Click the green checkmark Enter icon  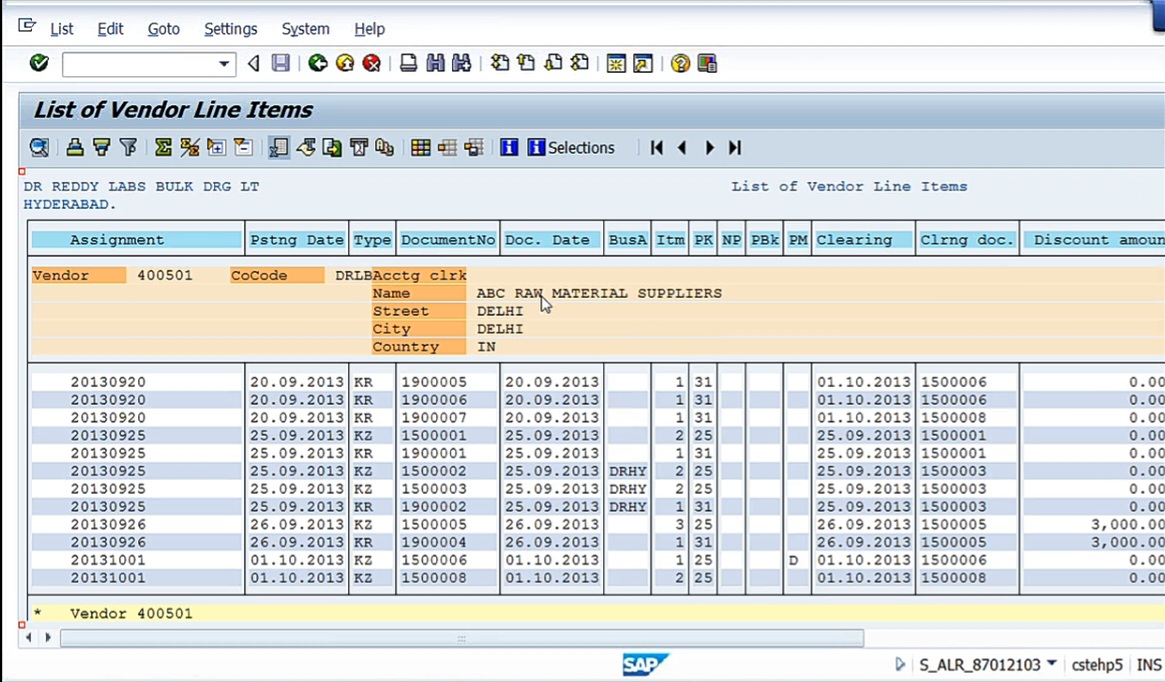39,63
